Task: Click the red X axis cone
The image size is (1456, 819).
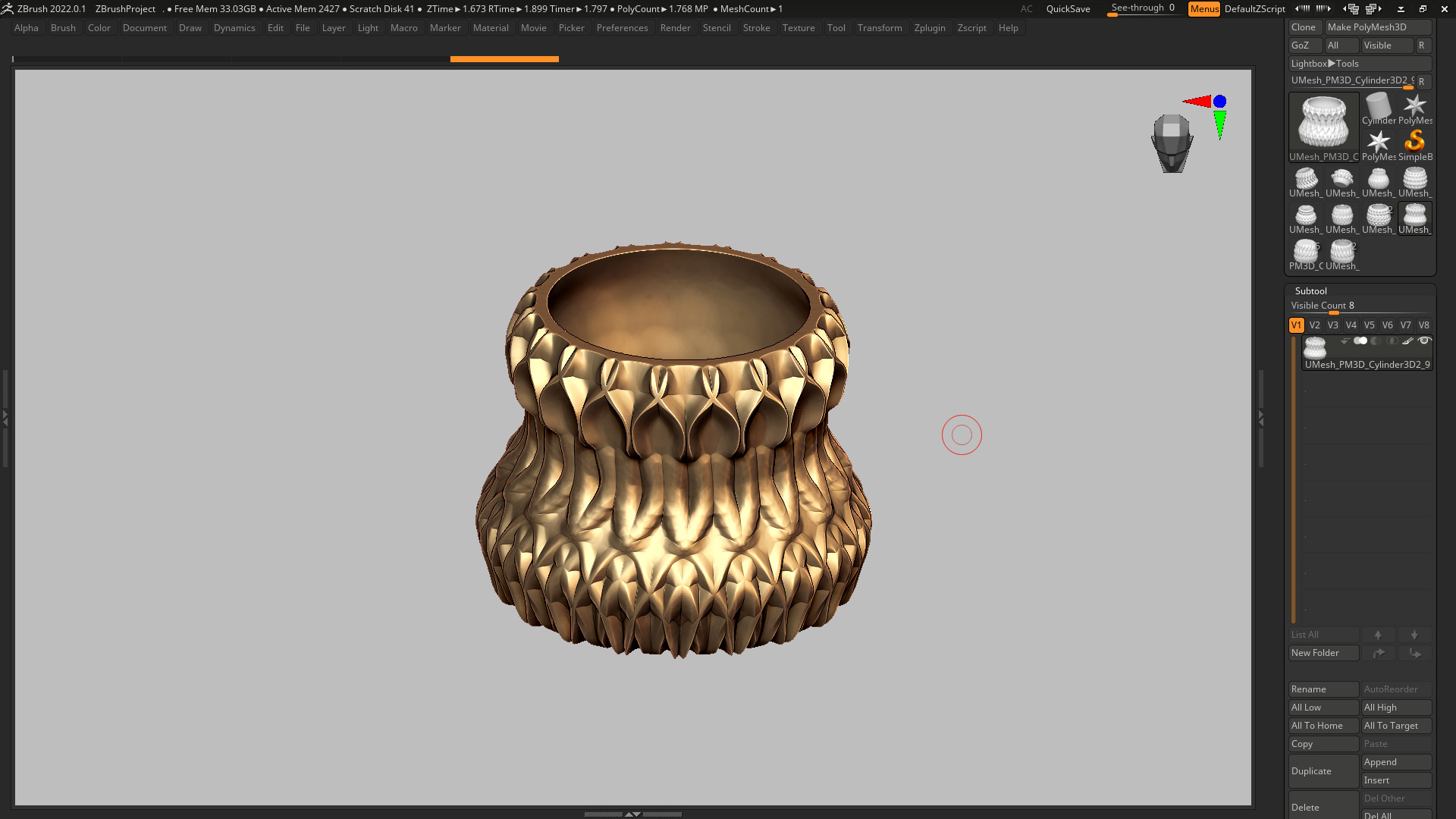Action: 1197,102
